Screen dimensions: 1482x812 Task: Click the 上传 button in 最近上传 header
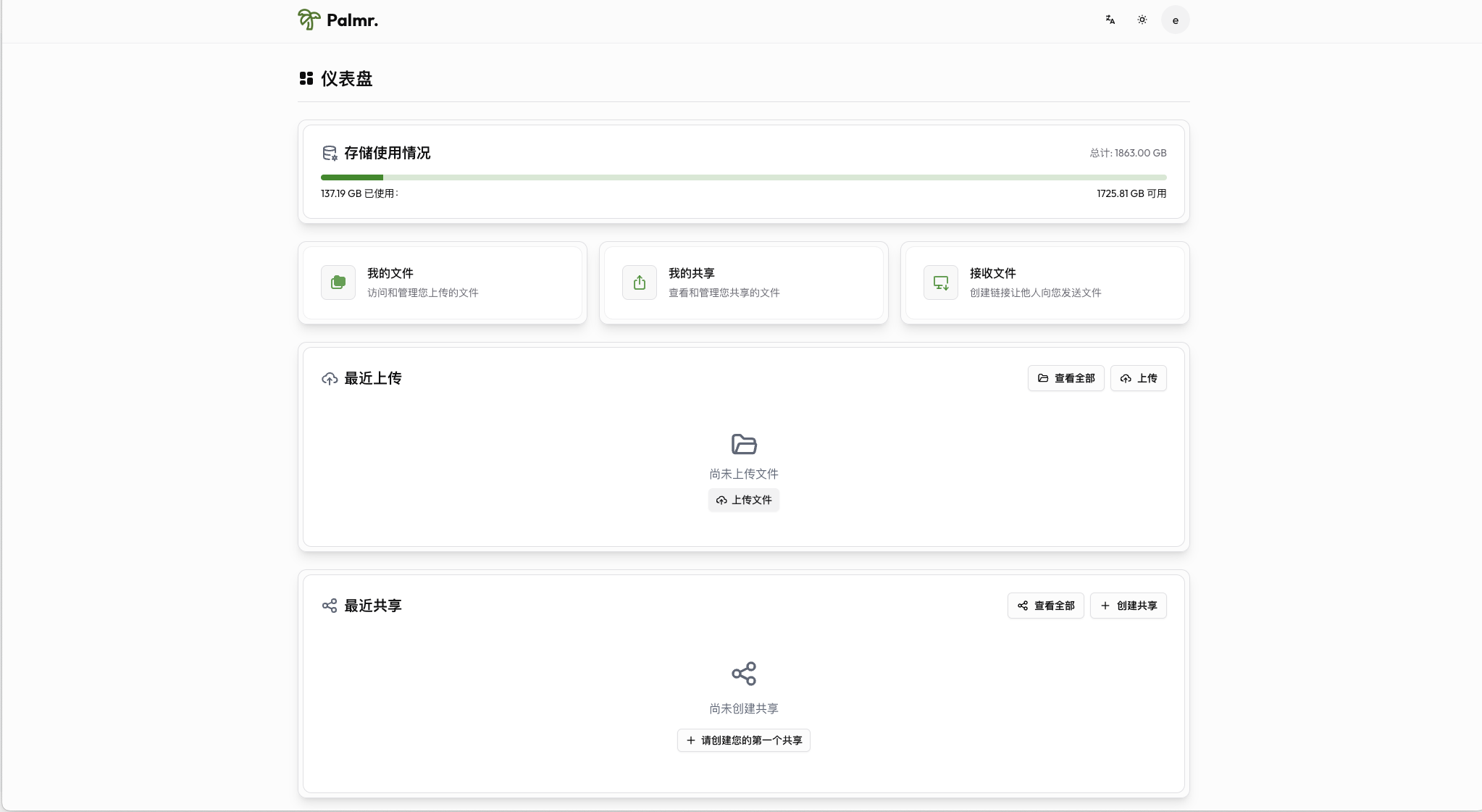pos(1138,378)
